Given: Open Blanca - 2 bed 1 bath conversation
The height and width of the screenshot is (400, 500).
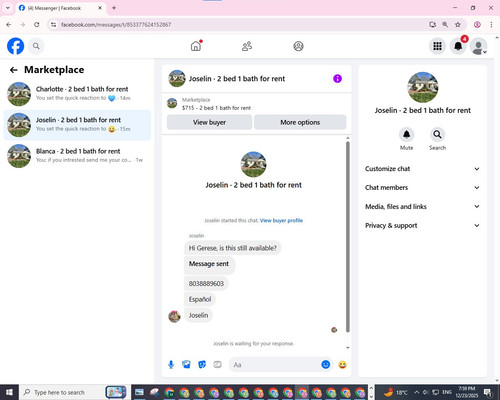Looking at the screenshot, I should 77,156.
